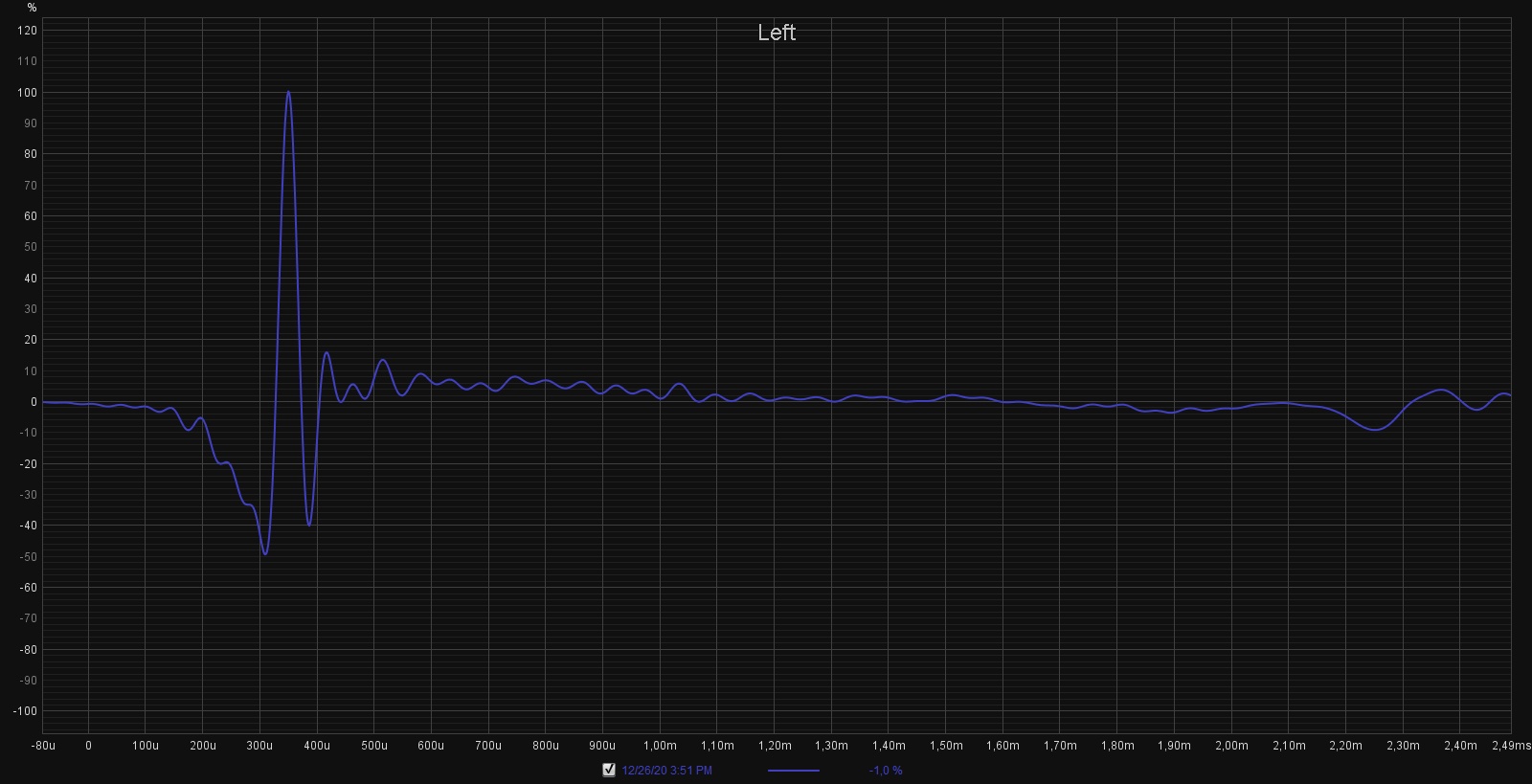Click the 0 label on the Y axis
The image size is (1532, 784).
point(33,402)
